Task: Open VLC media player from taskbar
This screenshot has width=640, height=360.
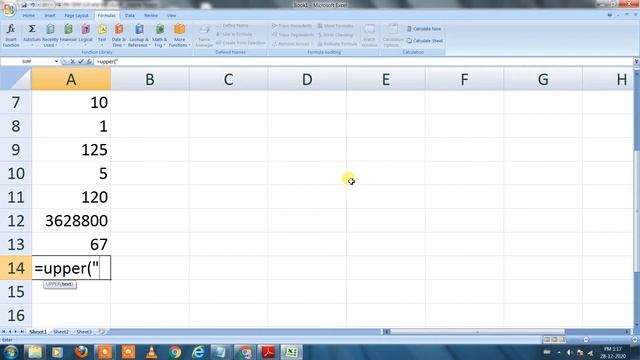Action: [151, 352]
